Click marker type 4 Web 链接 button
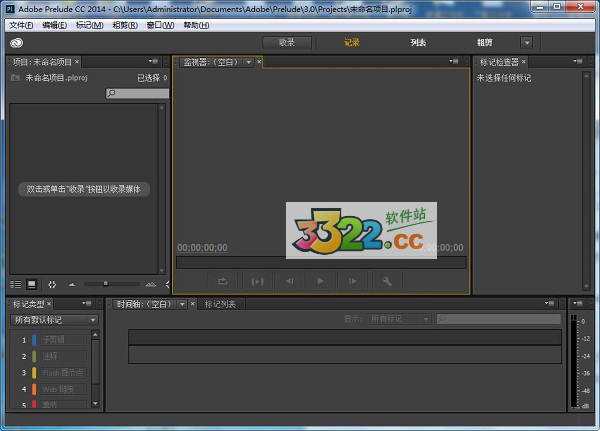 coord(63,389)
